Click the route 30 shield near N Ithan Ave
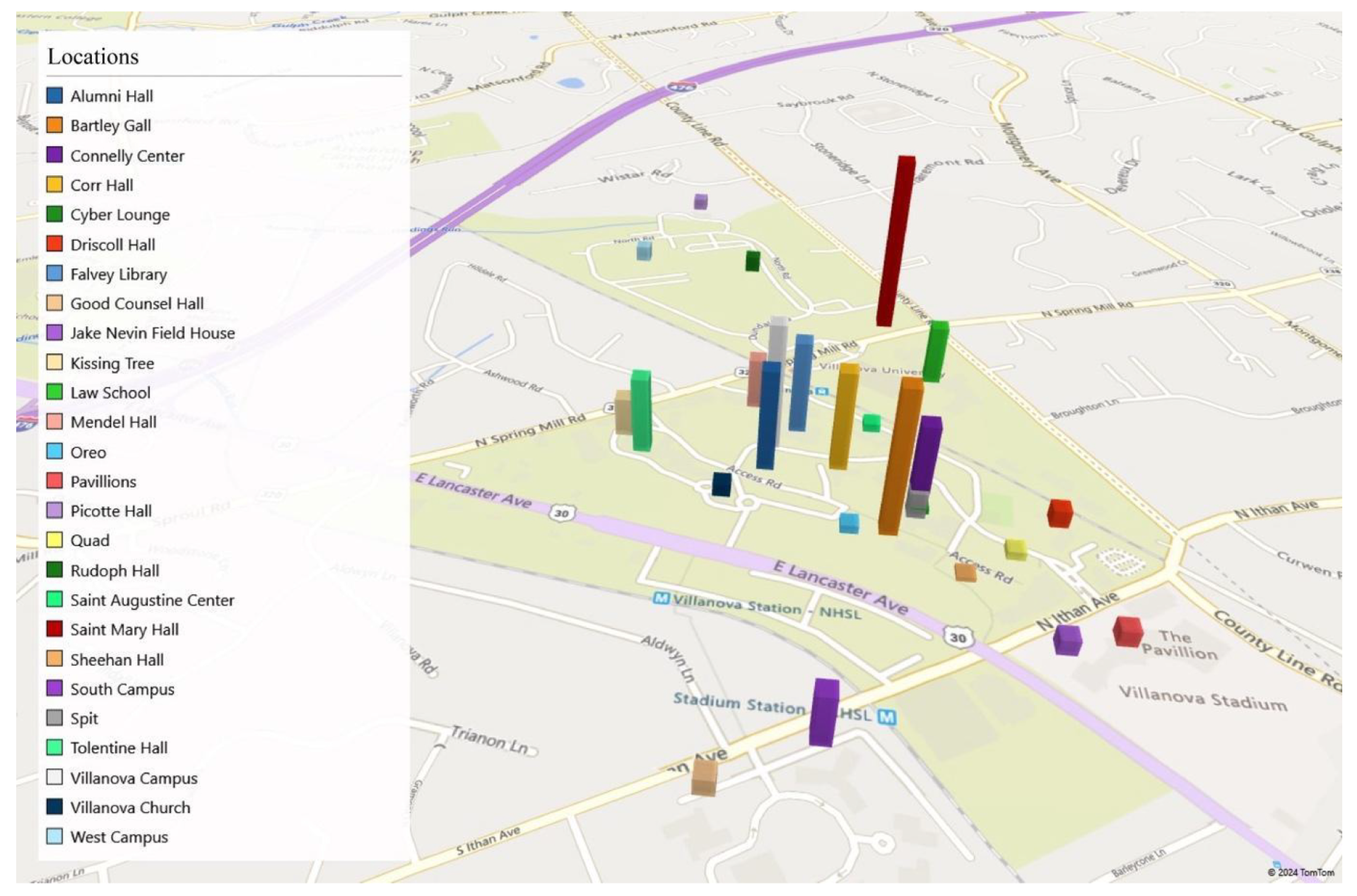The width and height of the screenshot is (1357, 896). pos(958,637)
